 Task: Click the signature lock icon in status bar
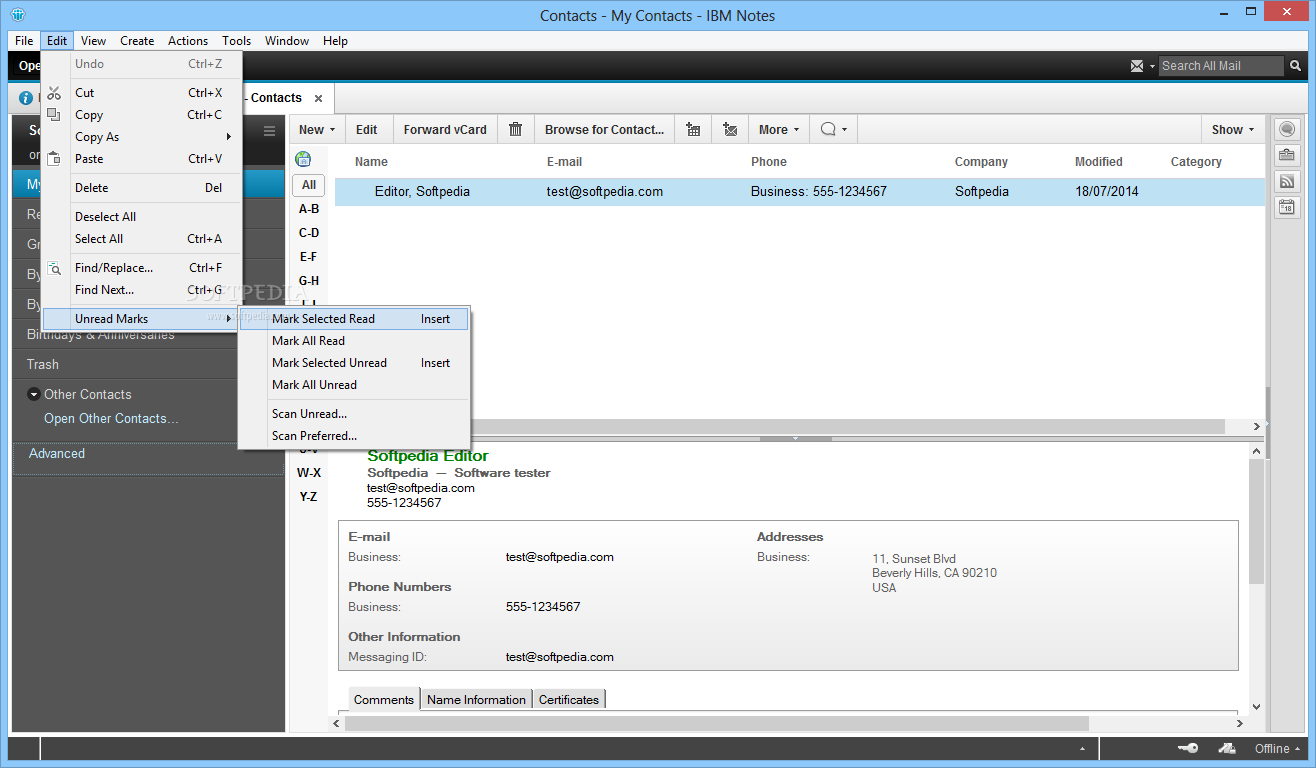1226,748
